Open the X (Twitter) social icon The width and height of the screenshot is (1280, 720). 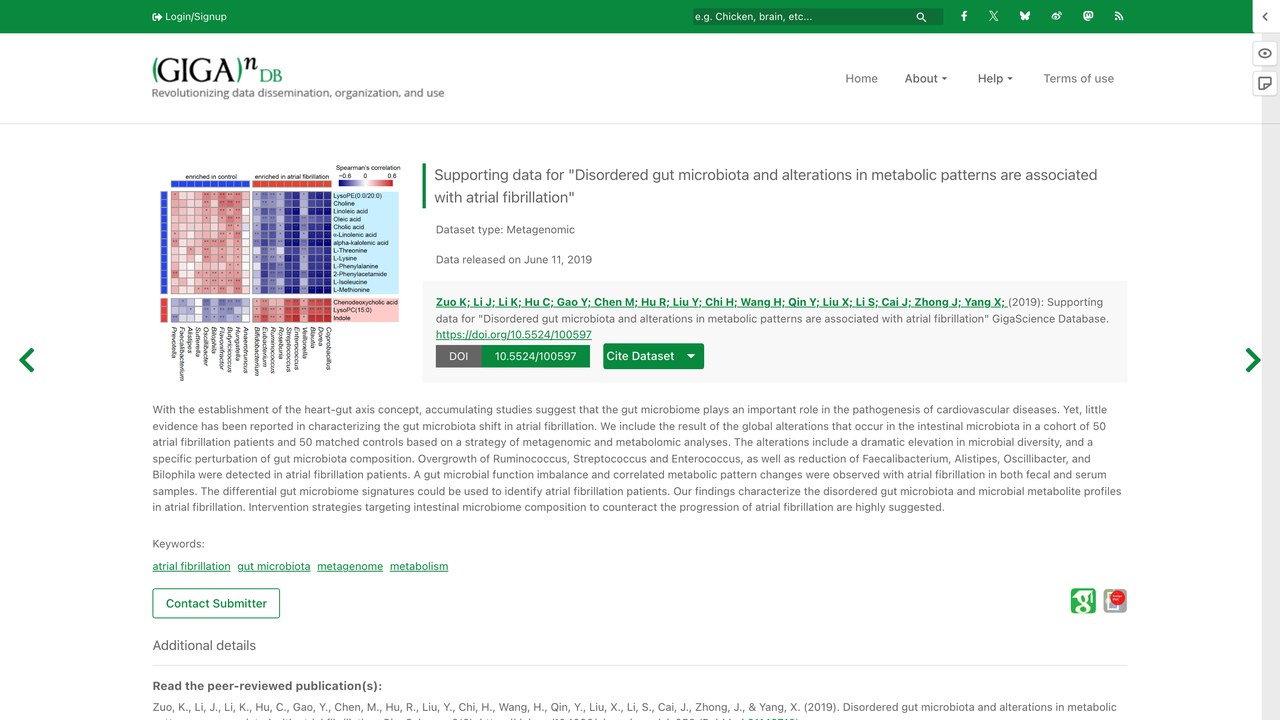pos(994,16)
